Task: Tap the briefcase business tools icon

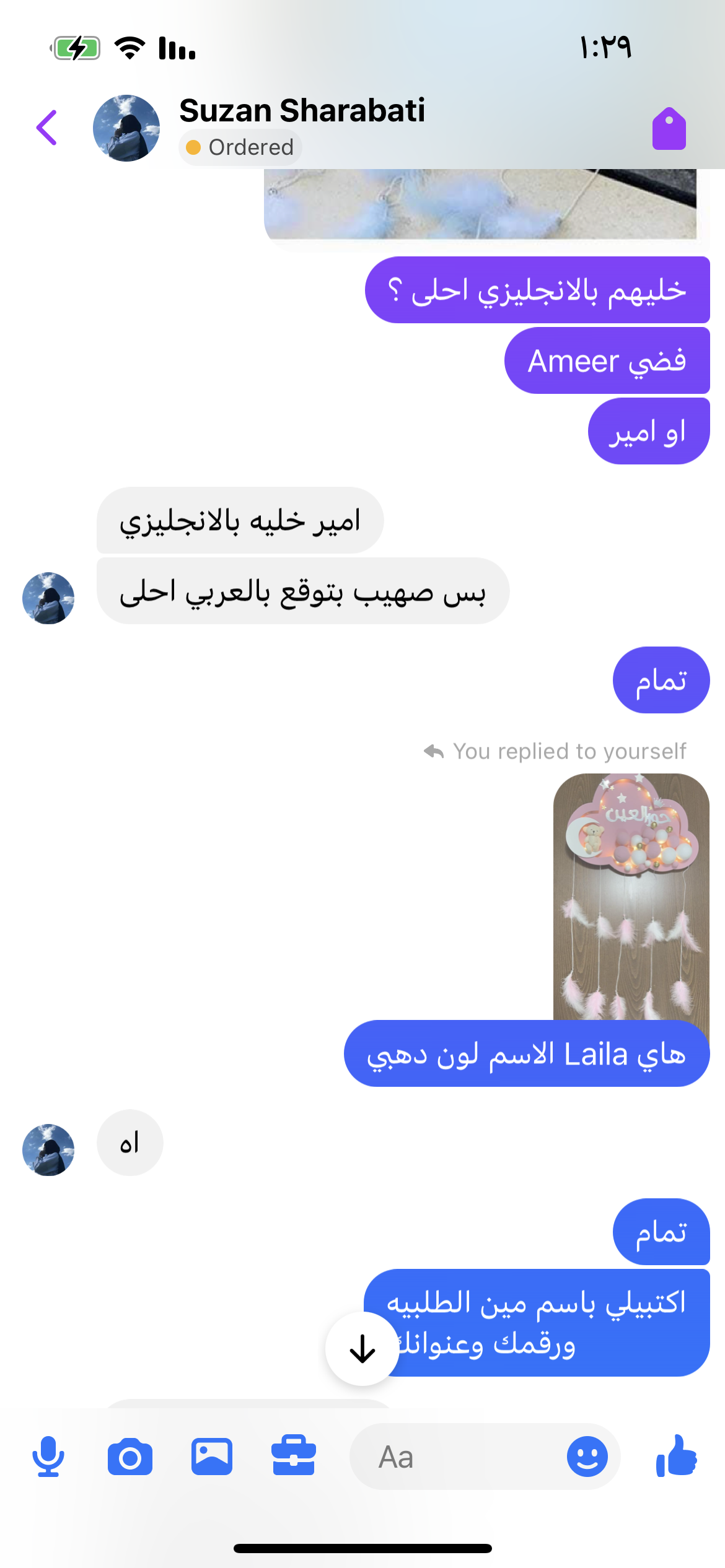Action: click(x=294, y=1455)
